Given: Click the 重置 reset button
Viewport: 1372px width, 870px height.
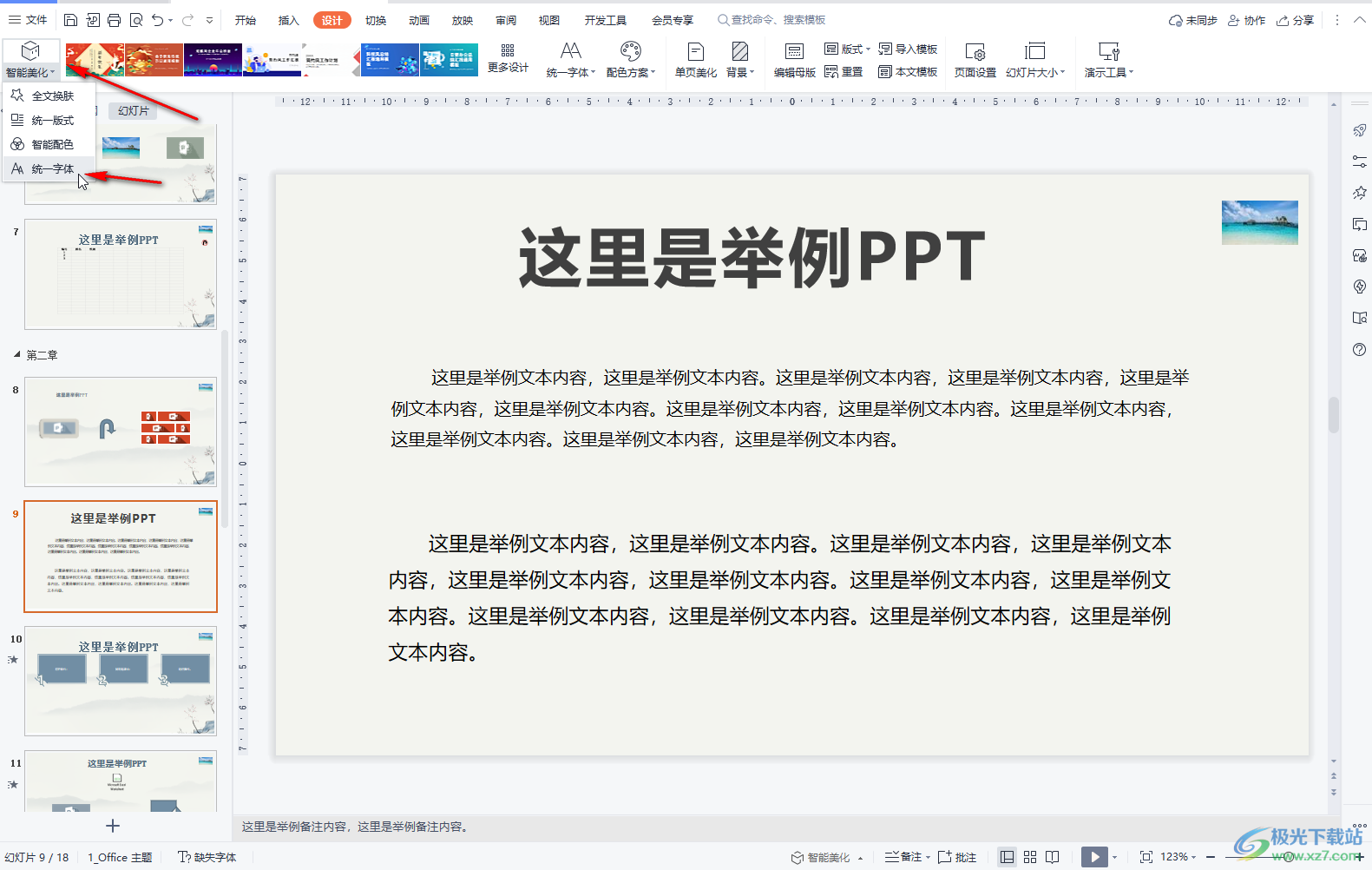Looking at the screenshot, I should [x=844, y=72].
